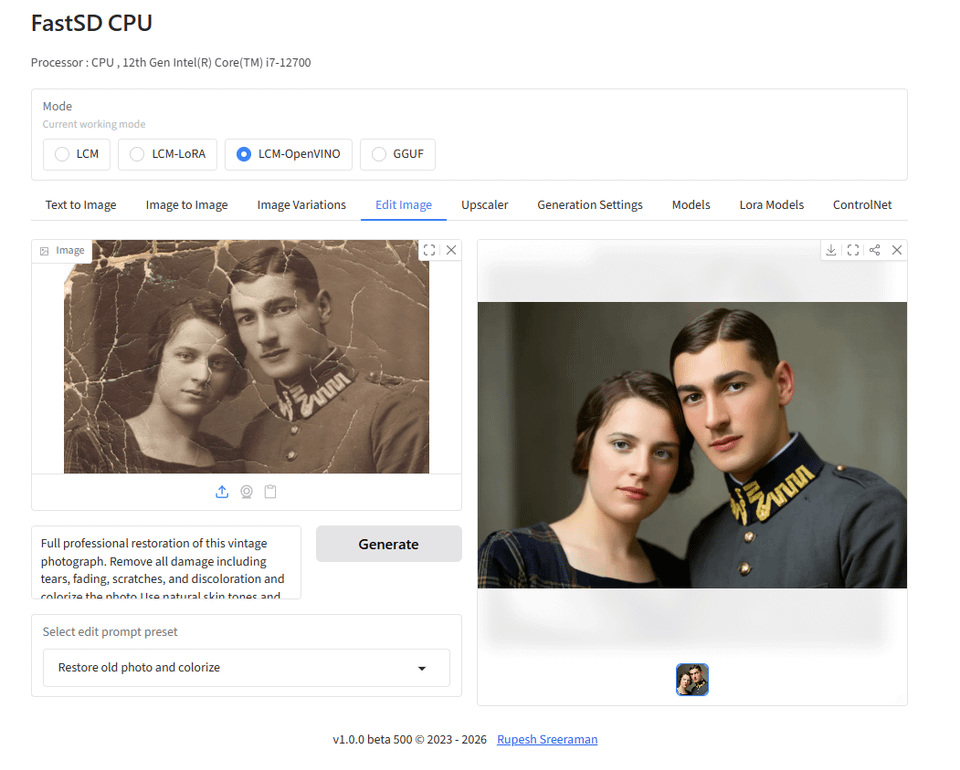The height and width of the screenshot is (770, 960).
Task: Click the paste from clipboard icon
Action: (270, 492)
